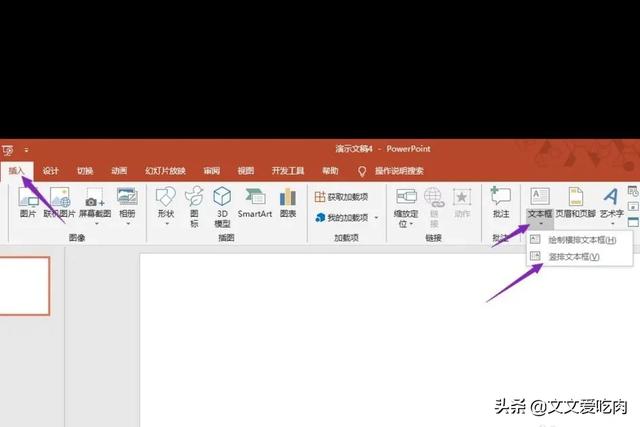This screenshot has width=640, height=427.
Task: Open the 插入 ribbon tab
Action: [x=16, y=171]
